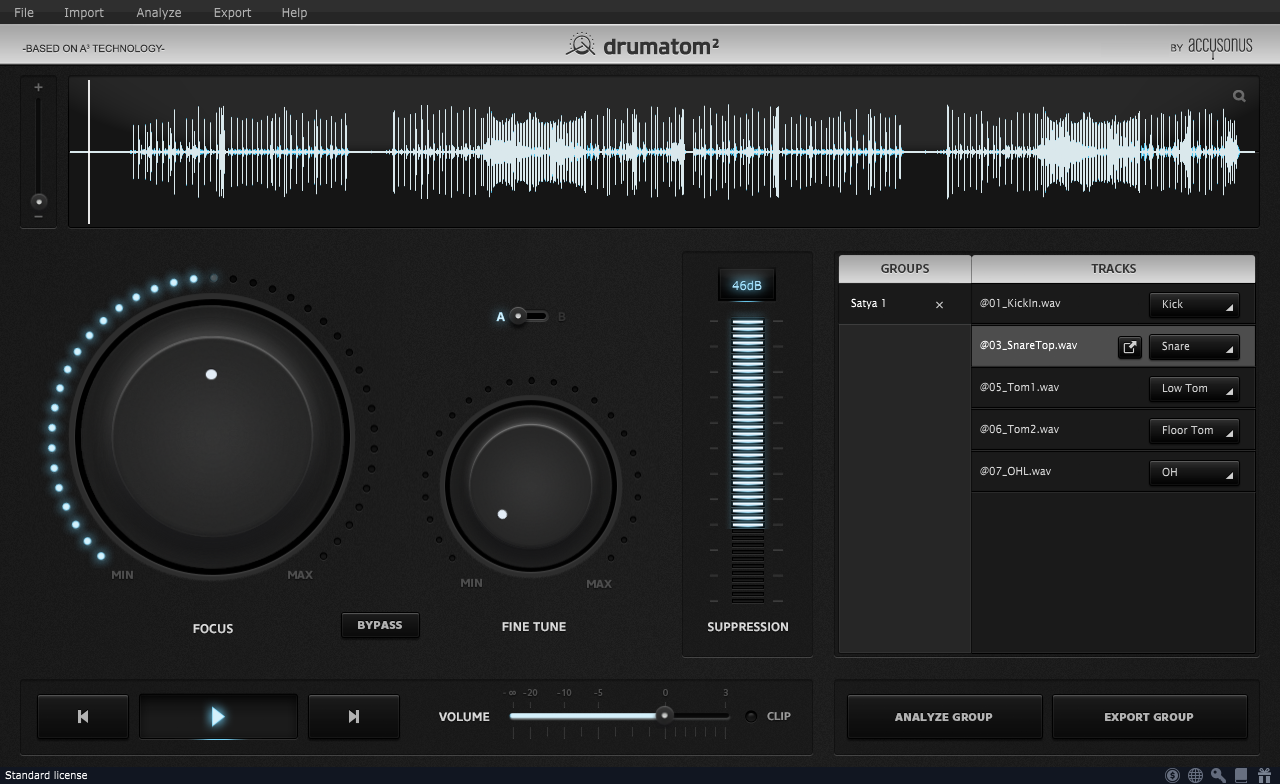1280x784 pixels.
Task: Click the suppression level meter
Action: [x=748, y=460]
